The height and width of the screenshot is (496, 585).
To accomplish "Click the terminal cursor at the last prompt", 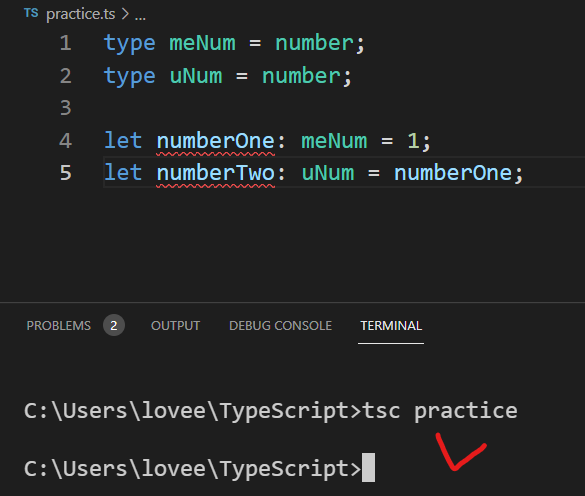I will pos(368,468).
